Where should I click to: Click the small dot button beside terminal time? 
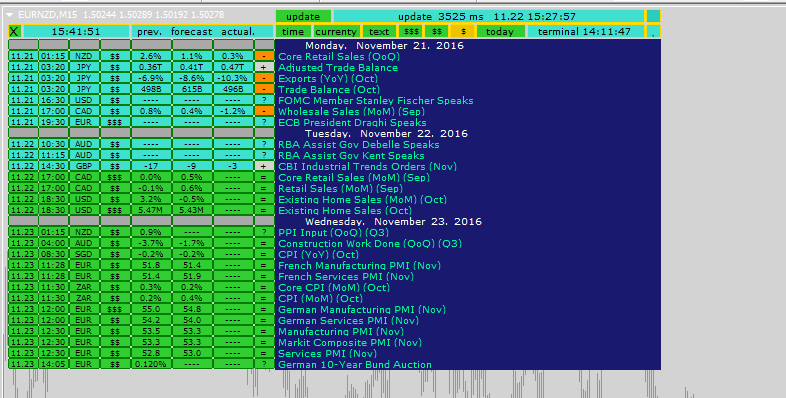click(x=654, y=32)
